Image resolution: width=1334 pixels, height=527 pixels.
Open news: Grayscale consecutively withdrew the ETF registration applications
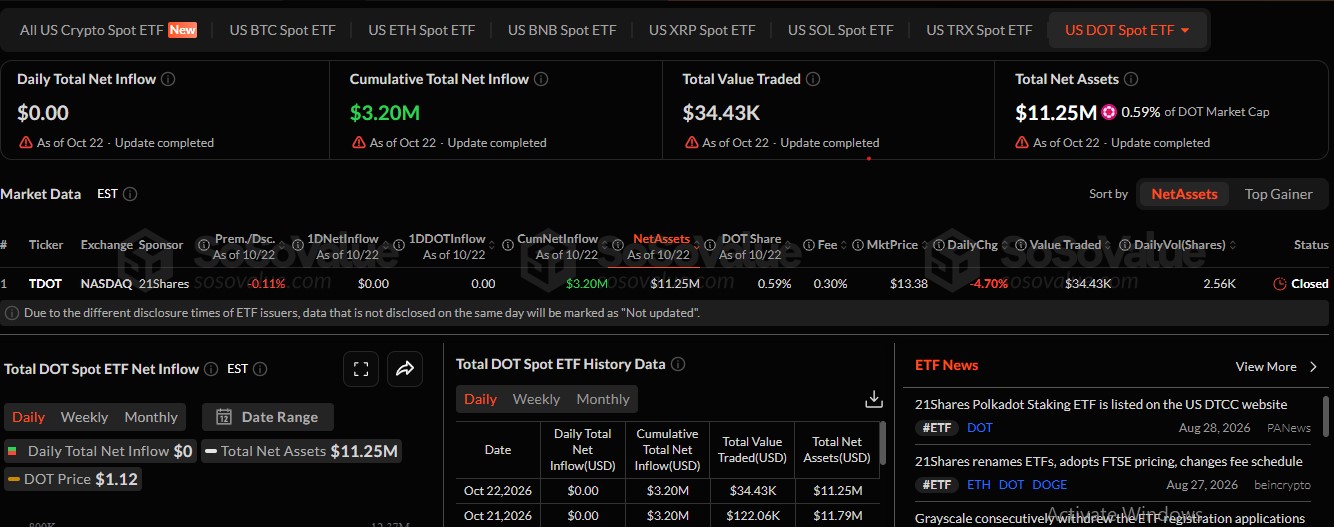point(1109,518)
